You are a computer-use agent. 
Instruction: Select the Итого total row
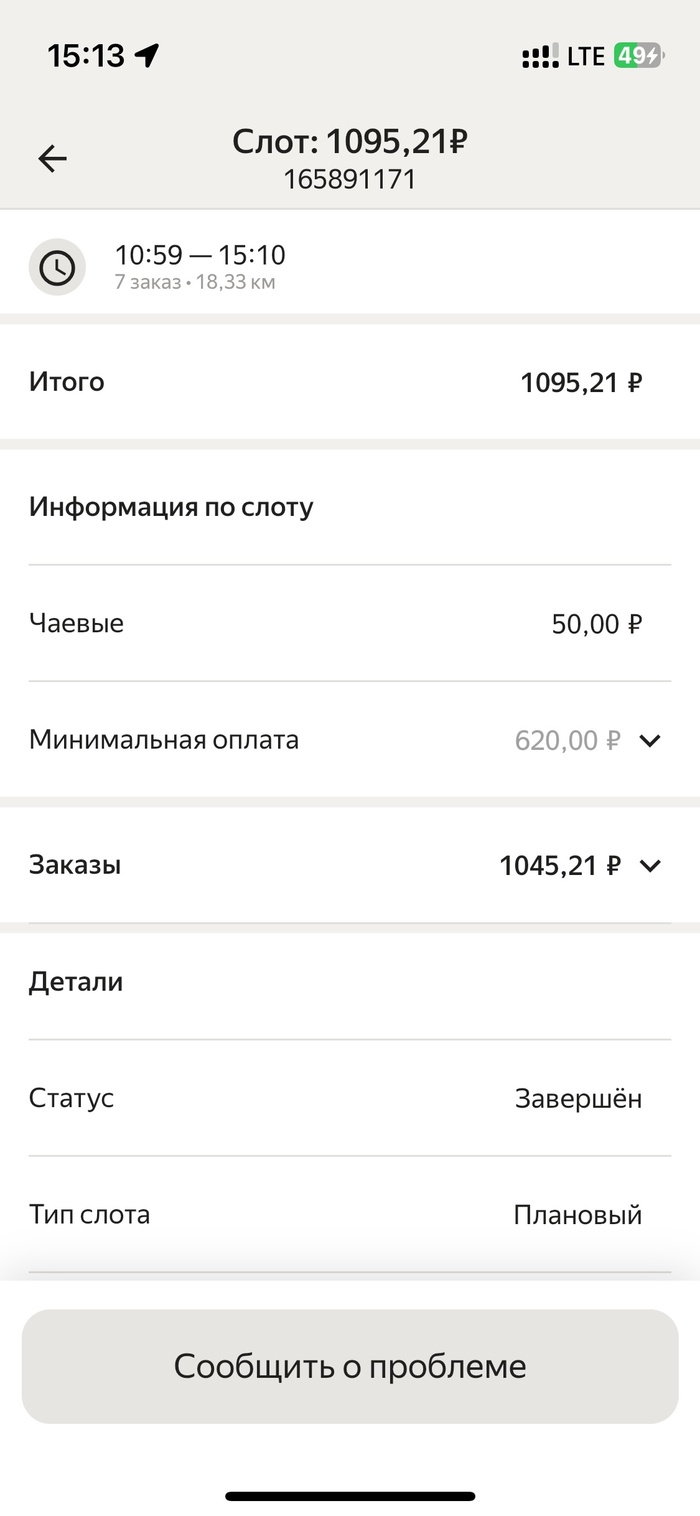350,382
